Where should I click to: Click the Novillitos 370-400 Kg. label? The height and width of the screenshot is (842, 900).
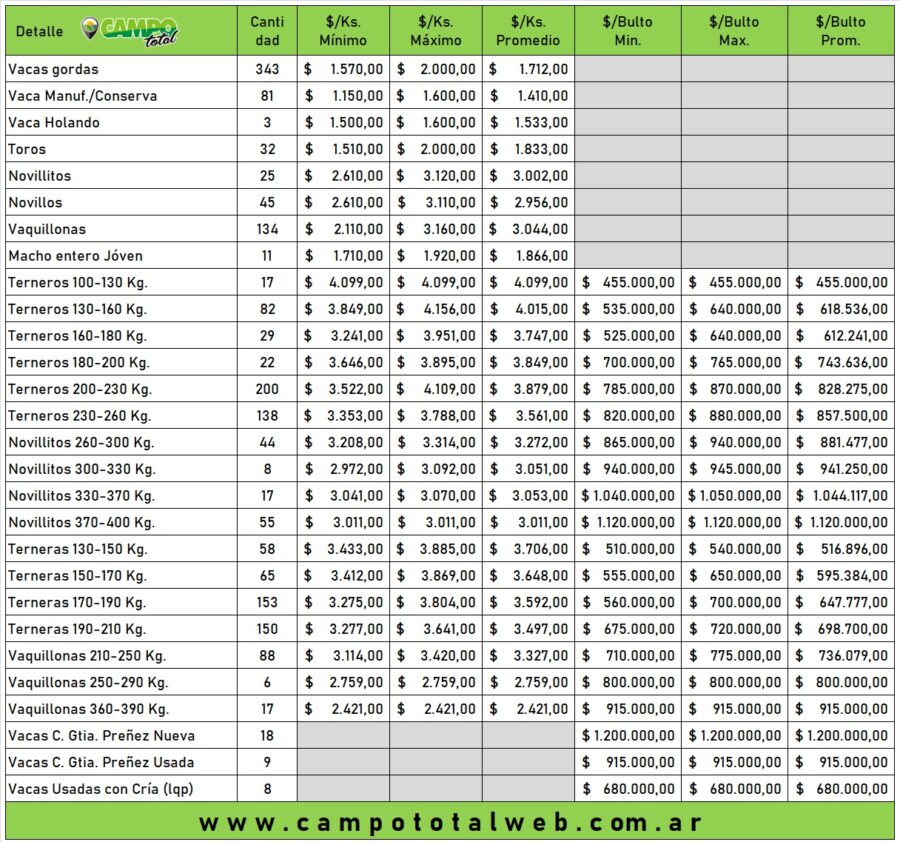(x=81, y=522)
